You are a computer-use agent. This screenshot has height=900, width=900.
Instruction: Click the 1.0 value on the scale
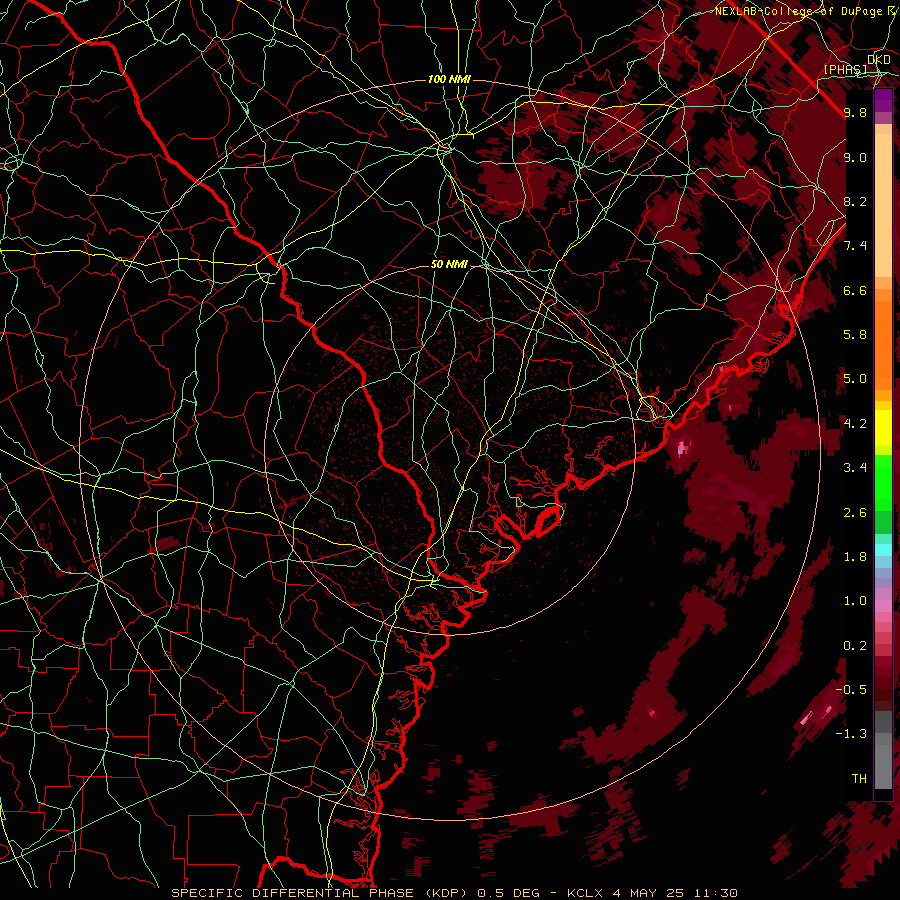click(x=855, y=601)
